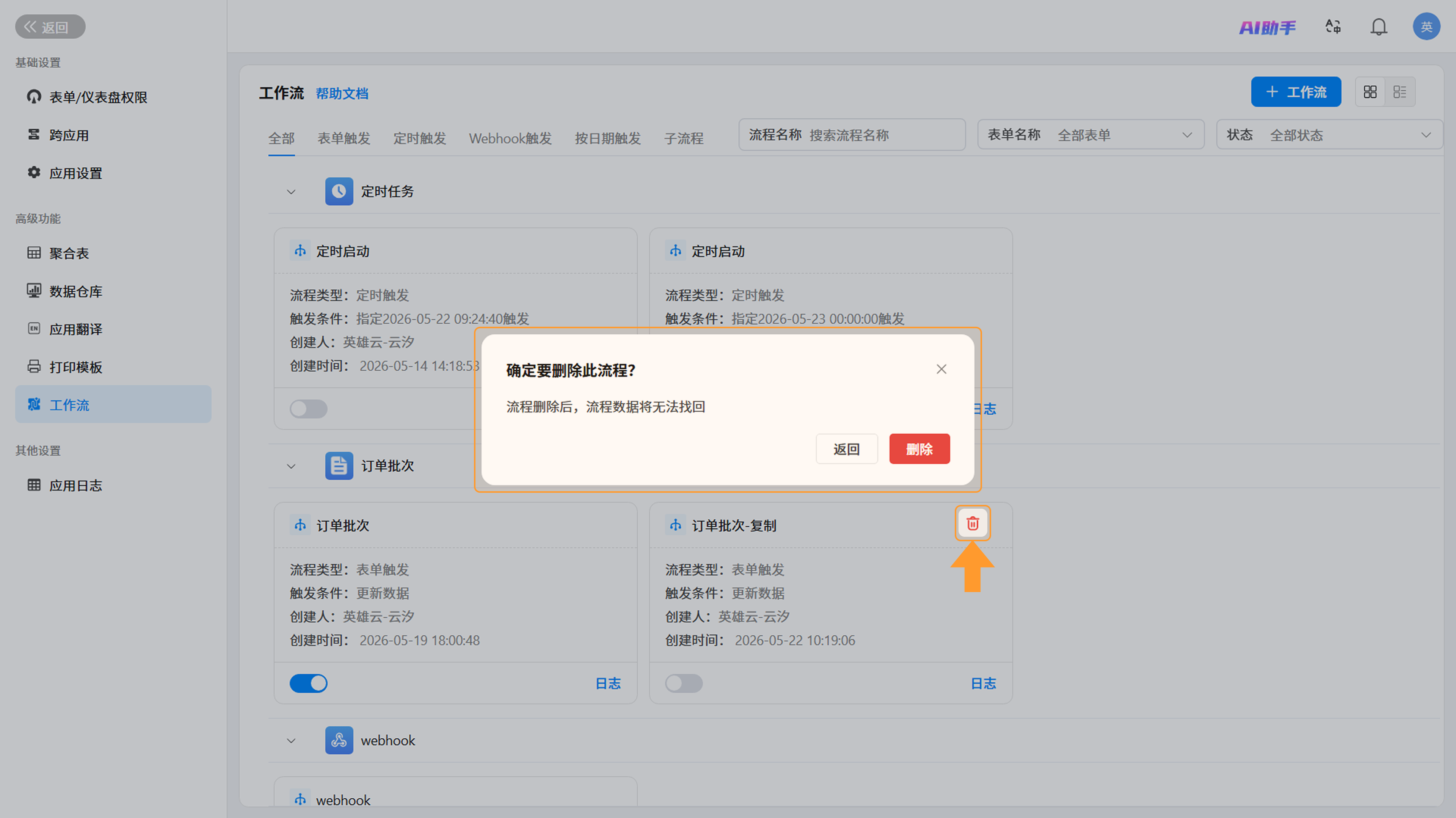This screenshot has height=818, width=1456.
Task: Toggle the first 定时启动 flow switch
Action: (309, 409)
